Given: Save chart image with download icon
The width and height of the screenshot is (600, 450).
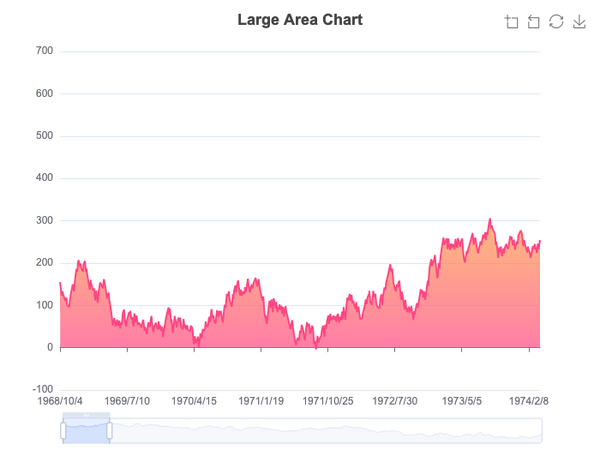Looking at the screenshot, I should point(579,22).
